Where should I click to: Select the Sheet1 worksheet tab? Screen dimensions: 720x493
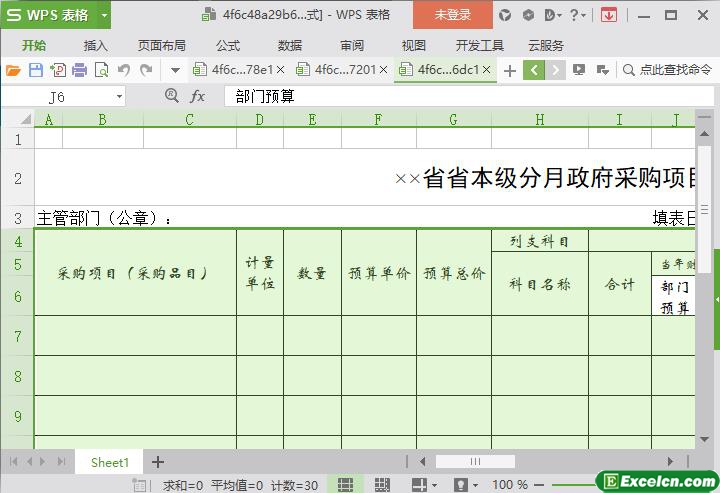[x=110, y=462]
